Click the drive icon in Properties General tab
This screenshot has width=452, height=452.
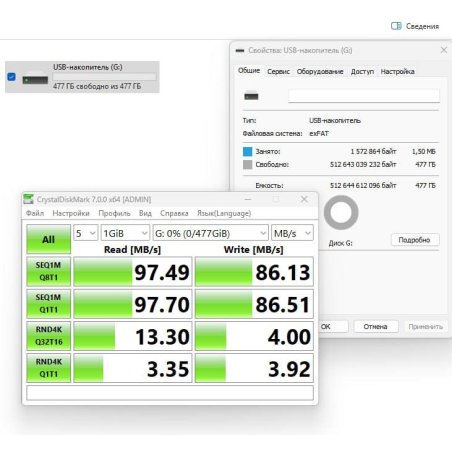[x=251, y=96]
